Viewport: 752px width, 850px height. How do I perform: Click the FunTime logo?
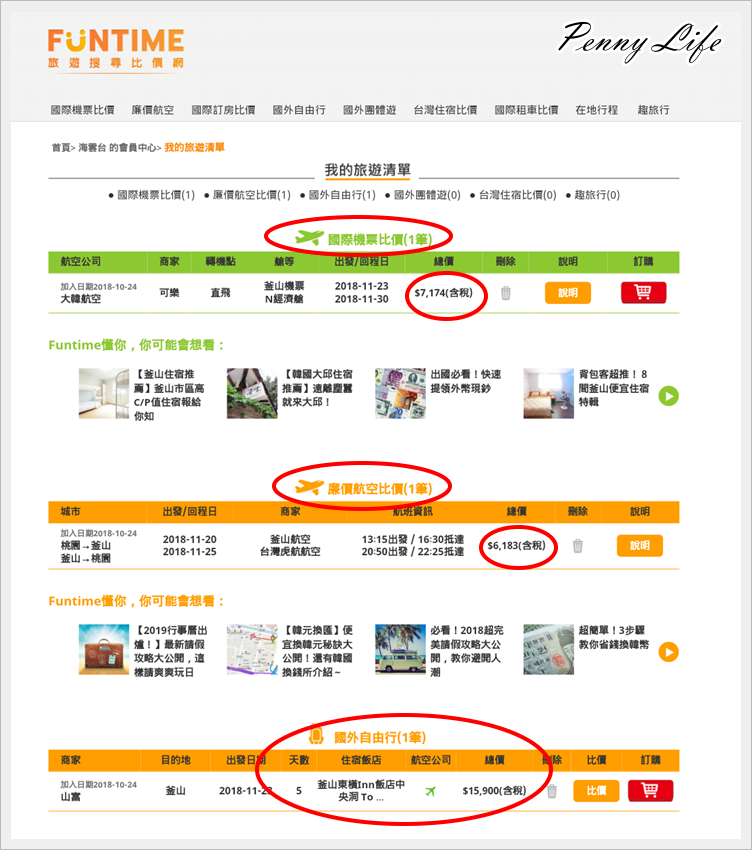click(x=116, y=49)
